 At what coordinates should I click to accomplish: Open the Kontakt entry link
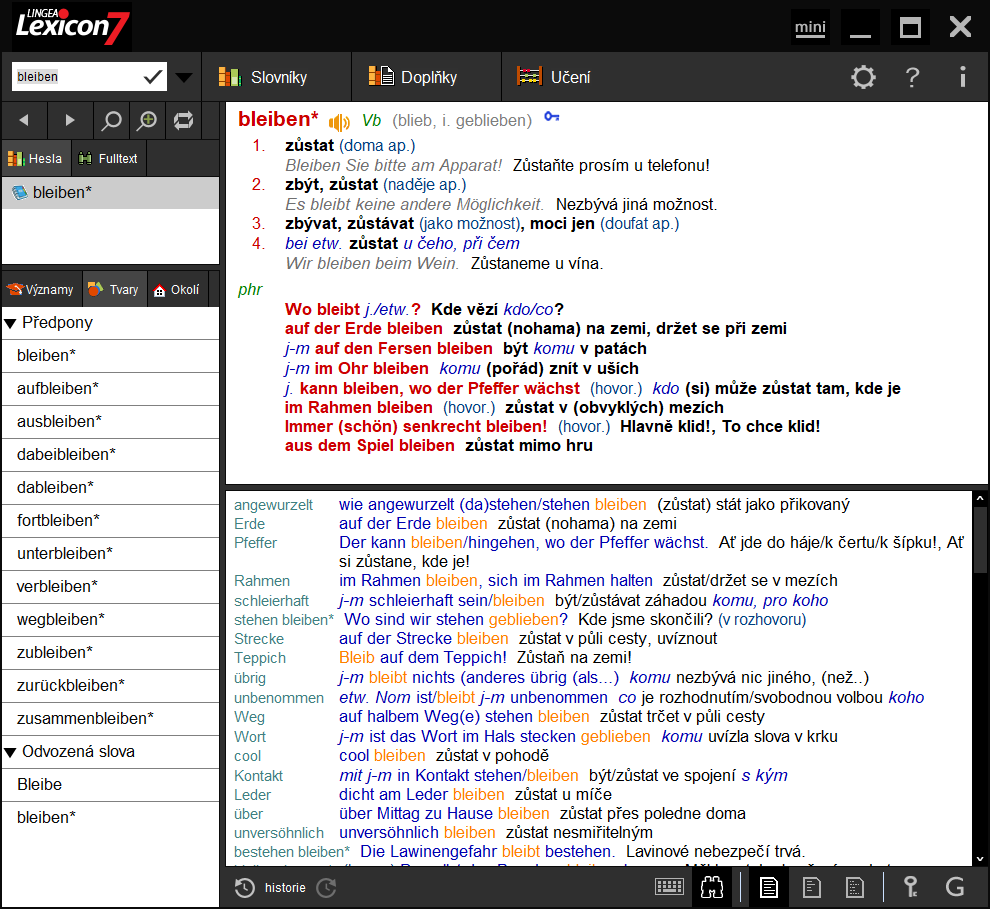click(258, 776)
